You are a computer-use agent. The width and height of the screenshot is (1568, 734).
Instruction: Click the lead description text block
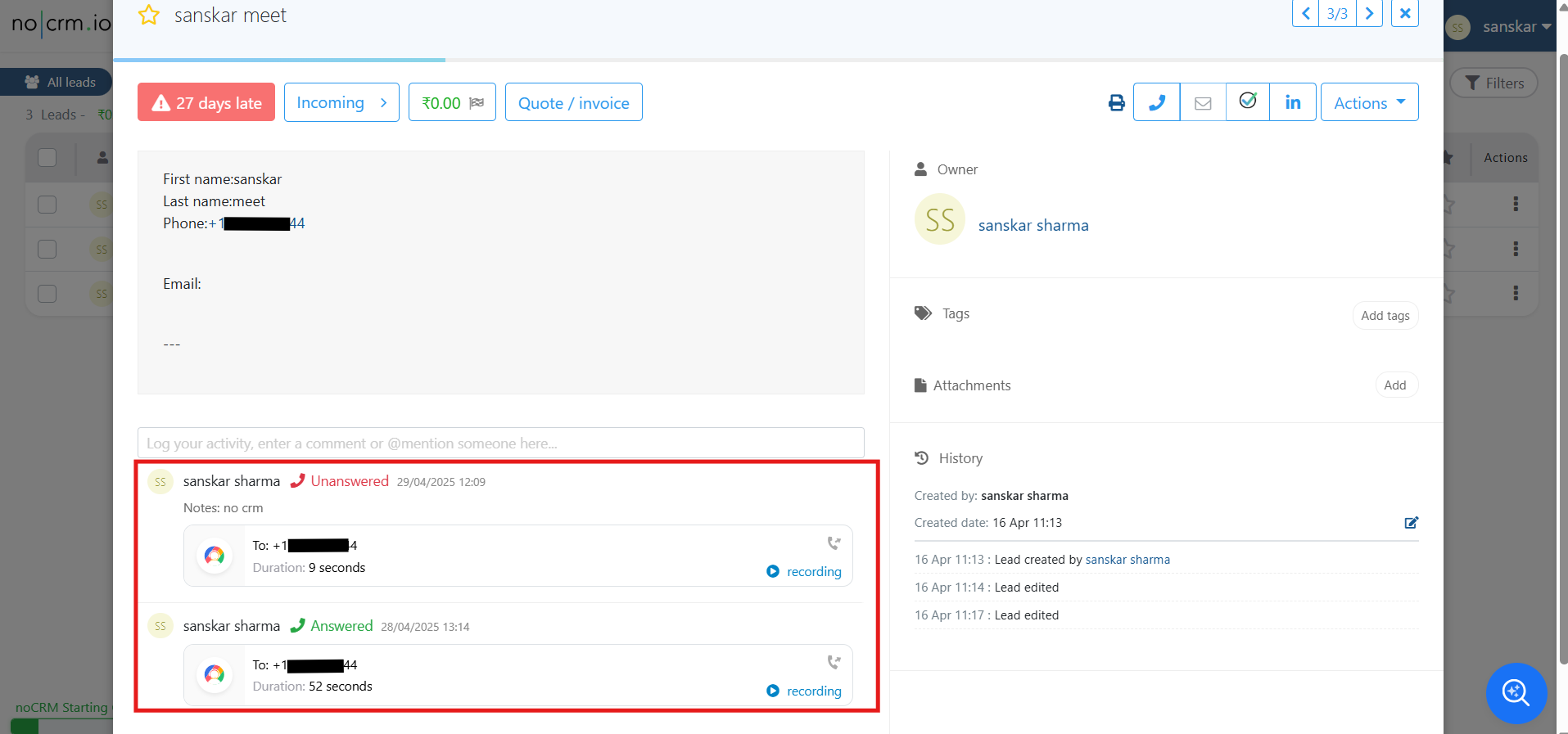pos(501,272)
